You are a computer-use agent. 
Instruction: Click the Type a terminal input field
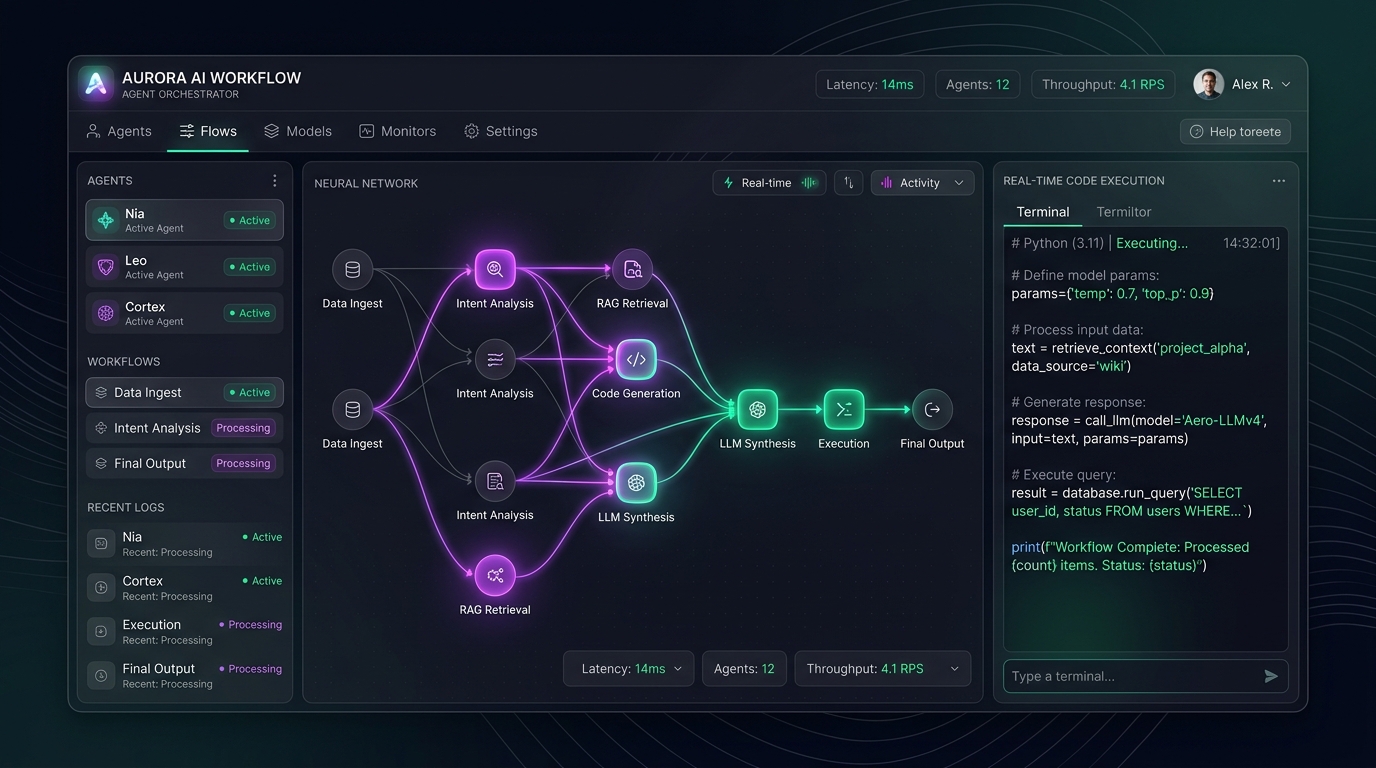click(x=1146, y=676)
